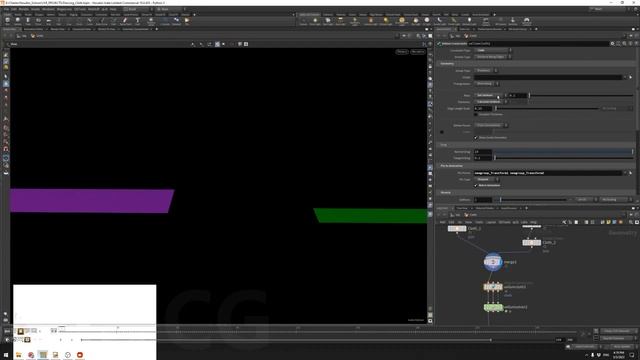Open network editor Add menu
This screenshot has height=360, width=640.
point(442,222)
